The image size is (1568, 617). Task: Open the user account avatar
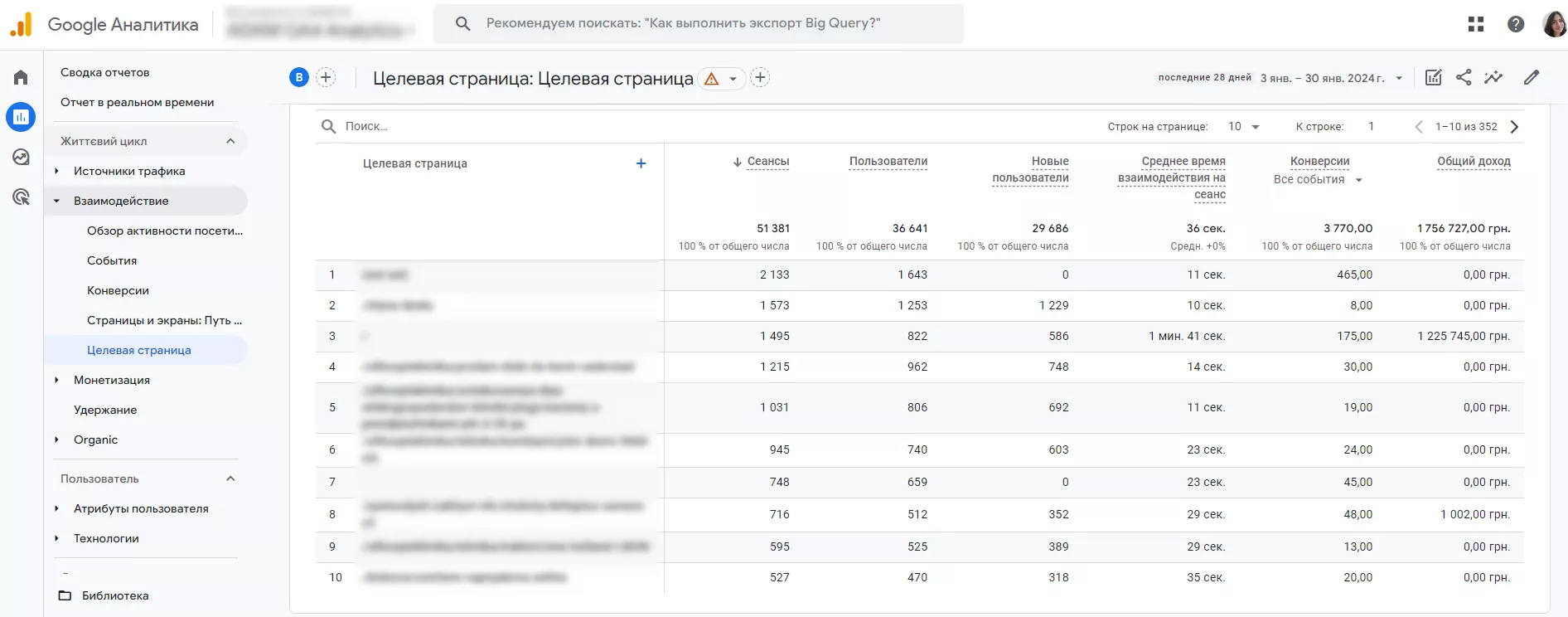[1554, 24]
